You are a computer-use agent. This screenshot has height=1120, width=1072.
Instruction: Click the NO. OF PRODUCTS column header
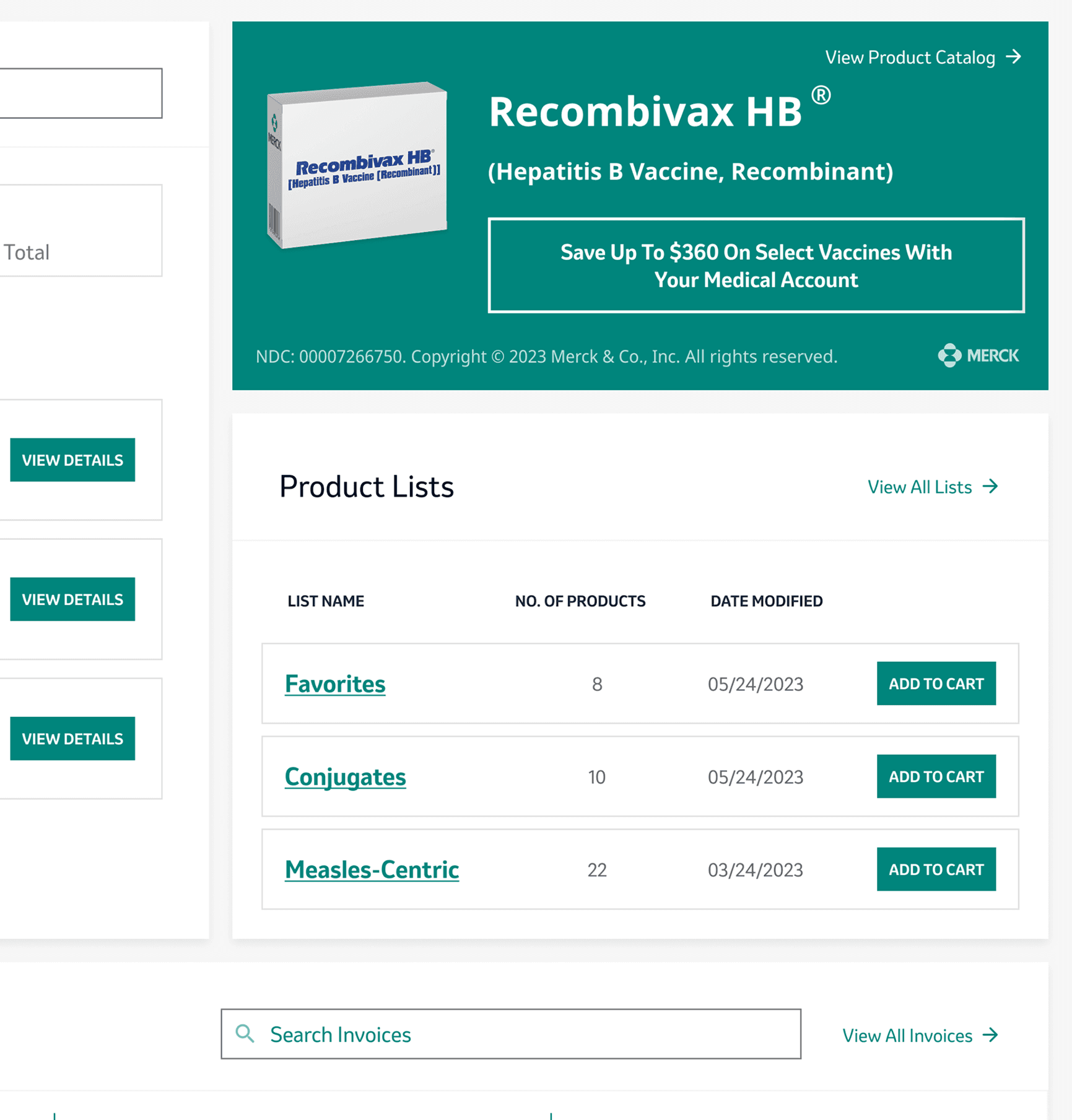coord(580,601)
